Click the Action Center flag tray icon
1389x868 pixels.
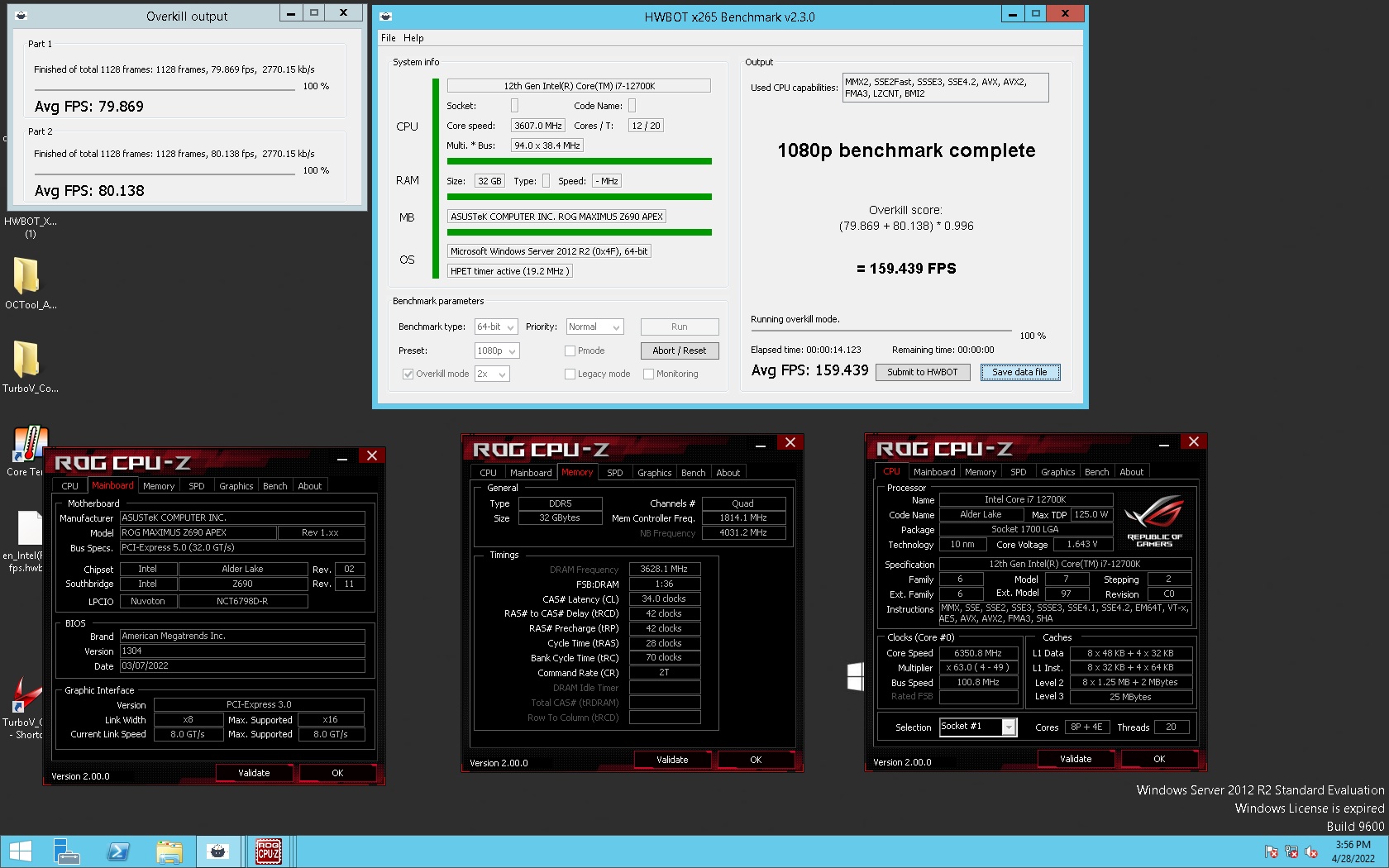1272,852
